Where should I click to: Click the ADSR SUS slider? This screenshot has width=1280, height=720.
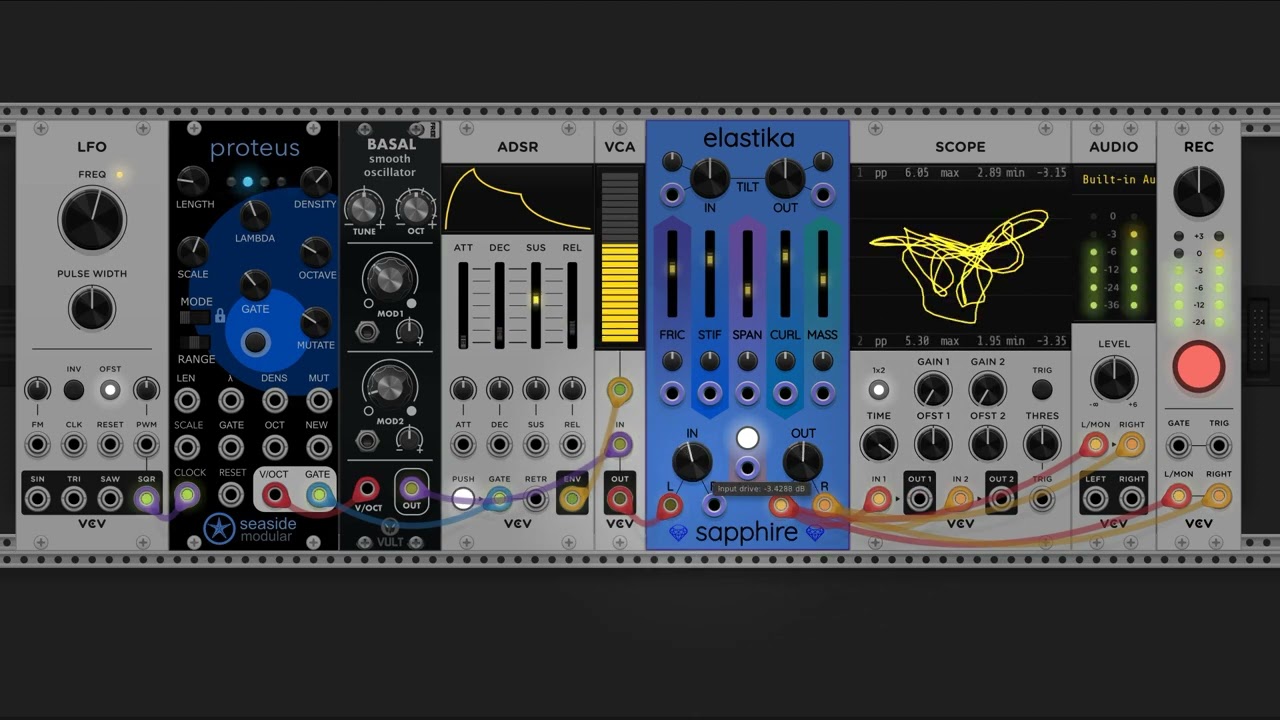536,305
